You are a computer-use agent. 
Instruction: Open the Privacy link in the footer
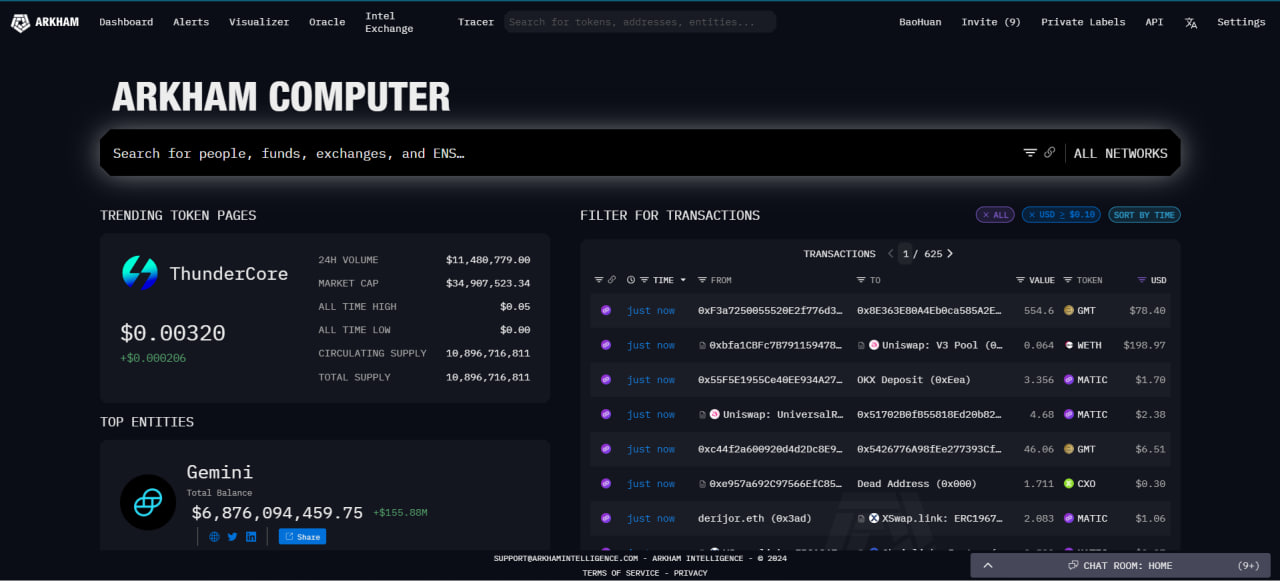click(x=690, y=573)
